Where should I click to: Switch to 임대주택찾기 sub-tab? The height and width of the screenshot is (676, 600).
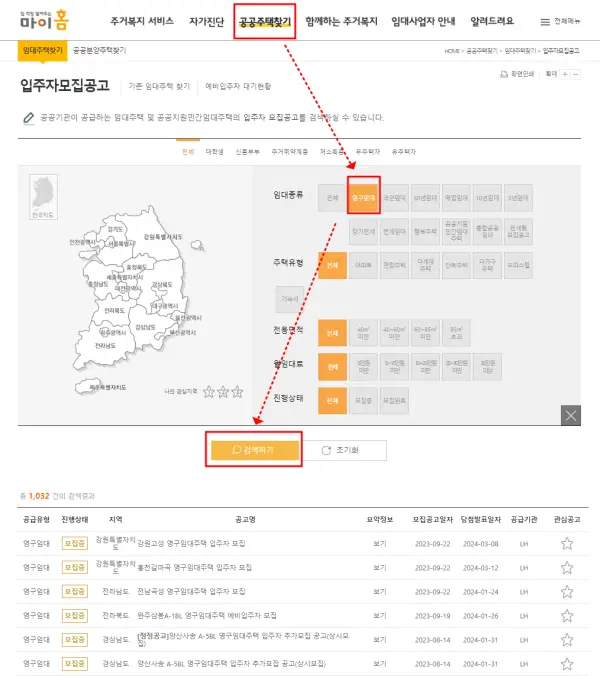pyautogui.click(x=43, y=51)
